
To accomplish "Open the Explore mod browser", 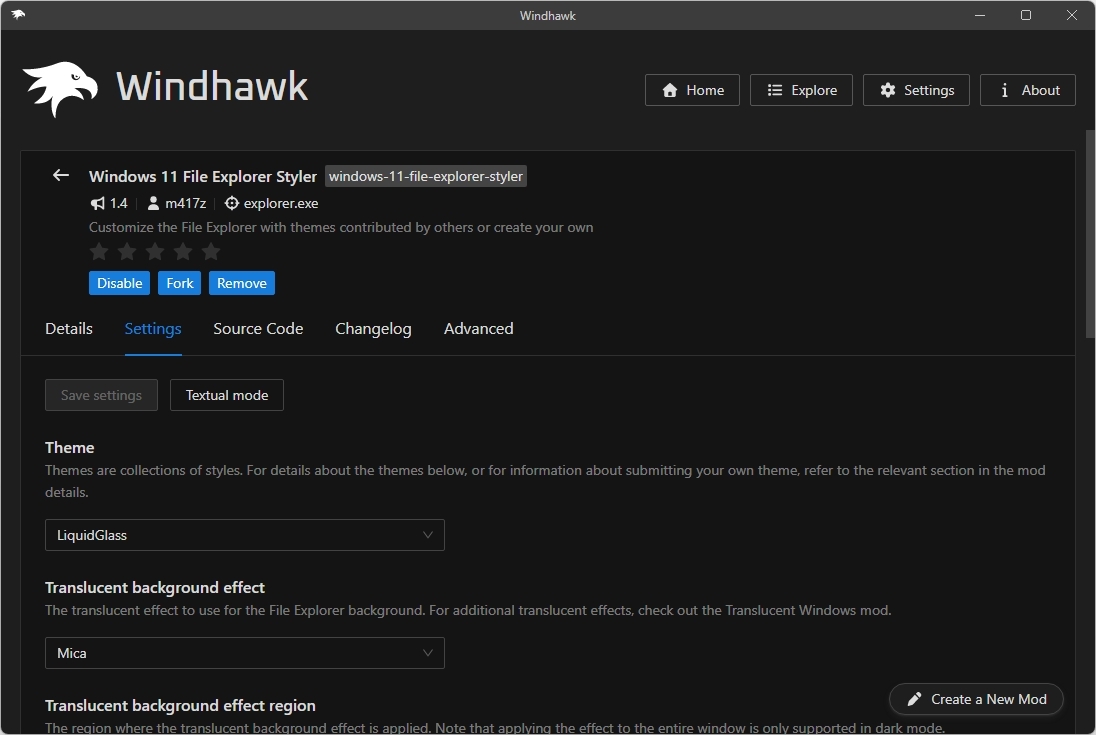I will click(x=800, y=90).
